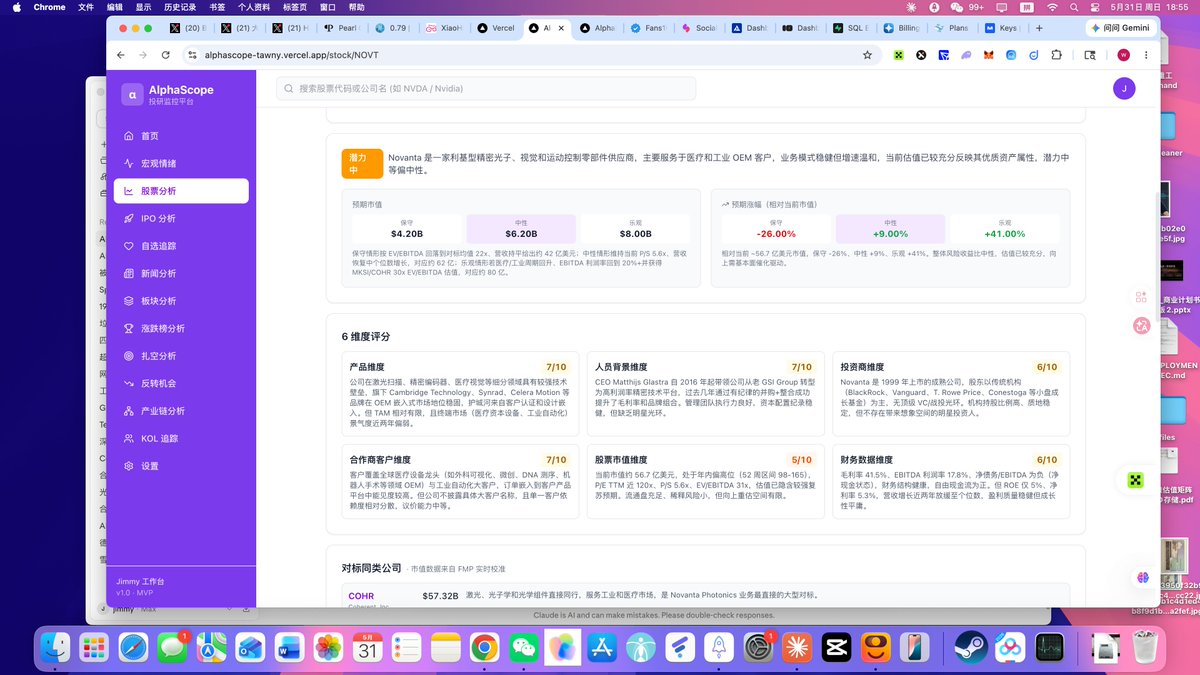1200x675 pixels.
Task: Switch to the Pearl tab
Action: [x=343, y=28]
